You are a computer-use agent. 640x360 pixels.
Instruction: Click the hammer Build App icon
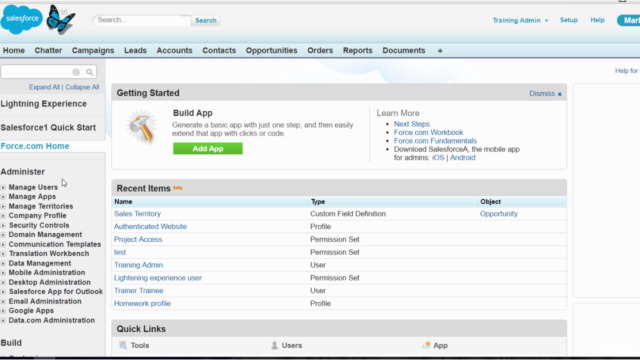coord(141,127)
